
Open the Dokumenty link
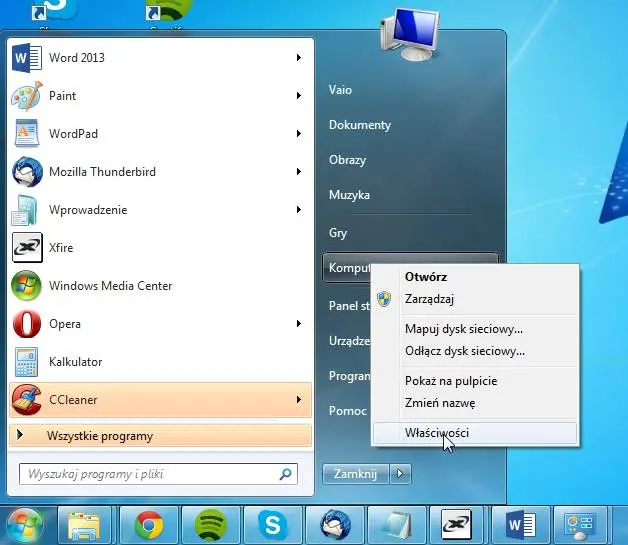click(359, 125)
